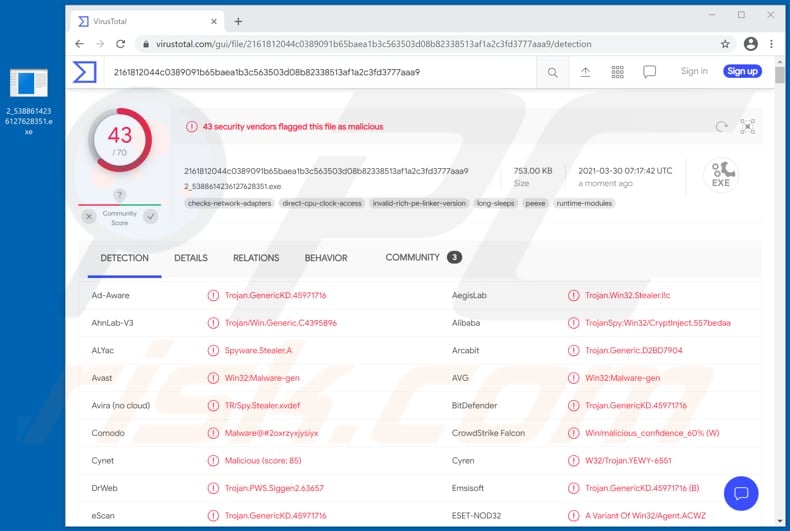Click the invalid-rich-pe-linker-version tag
Screen dimensions: 790x531
point(419,204)
